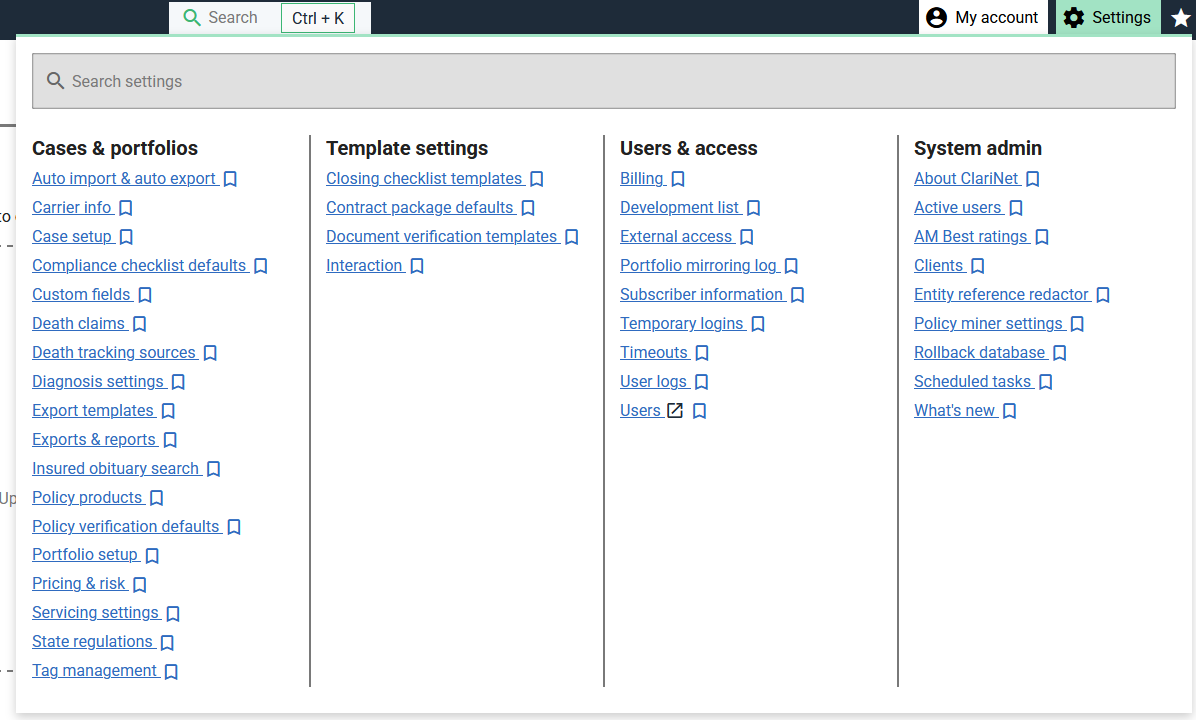Open the Interaction link
Screen dimensions: 1196x720
coord(364,265)
